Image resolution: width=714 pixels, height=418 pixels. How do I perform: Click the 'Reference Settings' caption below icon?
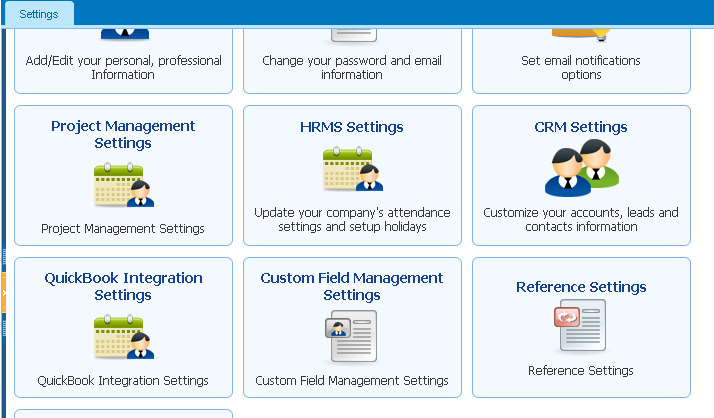[x=581, y=371]
